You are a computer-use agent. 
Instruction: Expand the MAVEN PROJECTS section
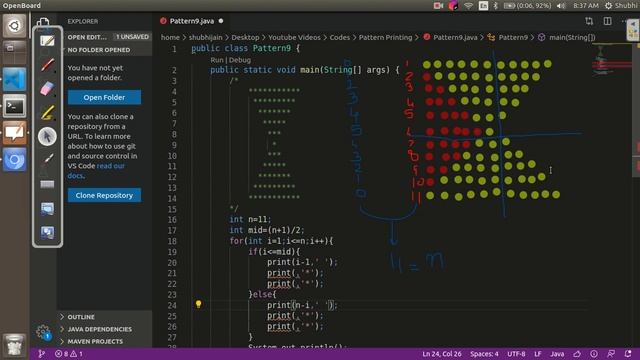[x=105, y=341]
